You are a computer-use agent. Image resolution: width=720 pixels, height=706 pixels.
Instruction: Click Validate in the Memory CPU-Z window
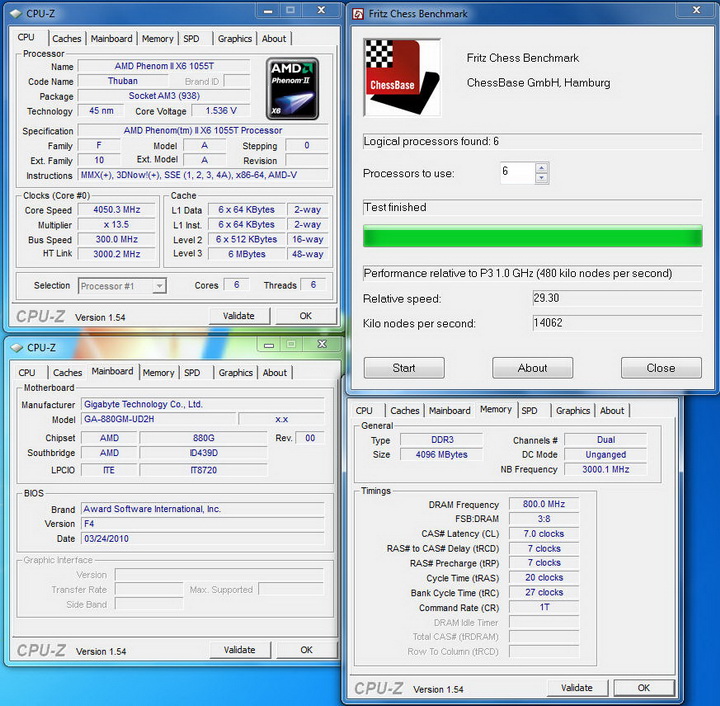577,688
